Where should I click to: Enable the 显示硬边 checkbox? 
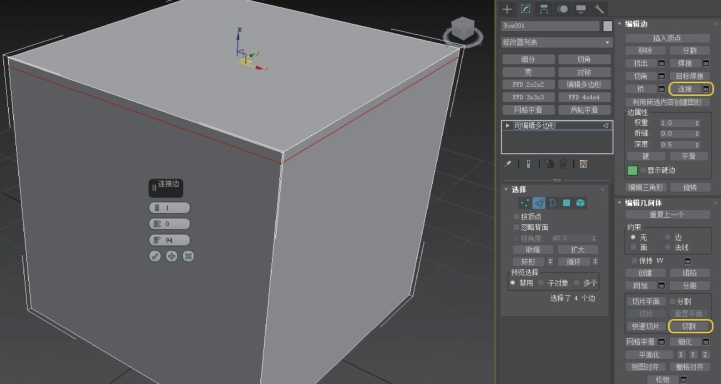click(x=643, y=170)
